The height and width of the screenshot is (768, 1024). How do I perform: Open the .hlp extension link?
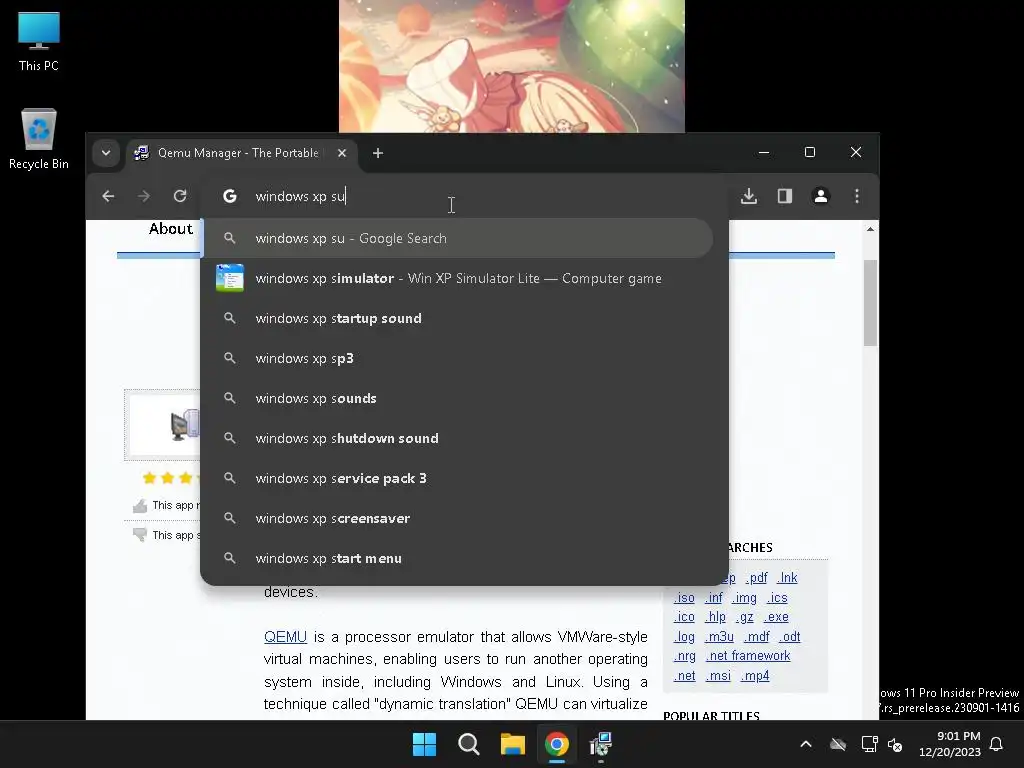[x=715, y=616]
